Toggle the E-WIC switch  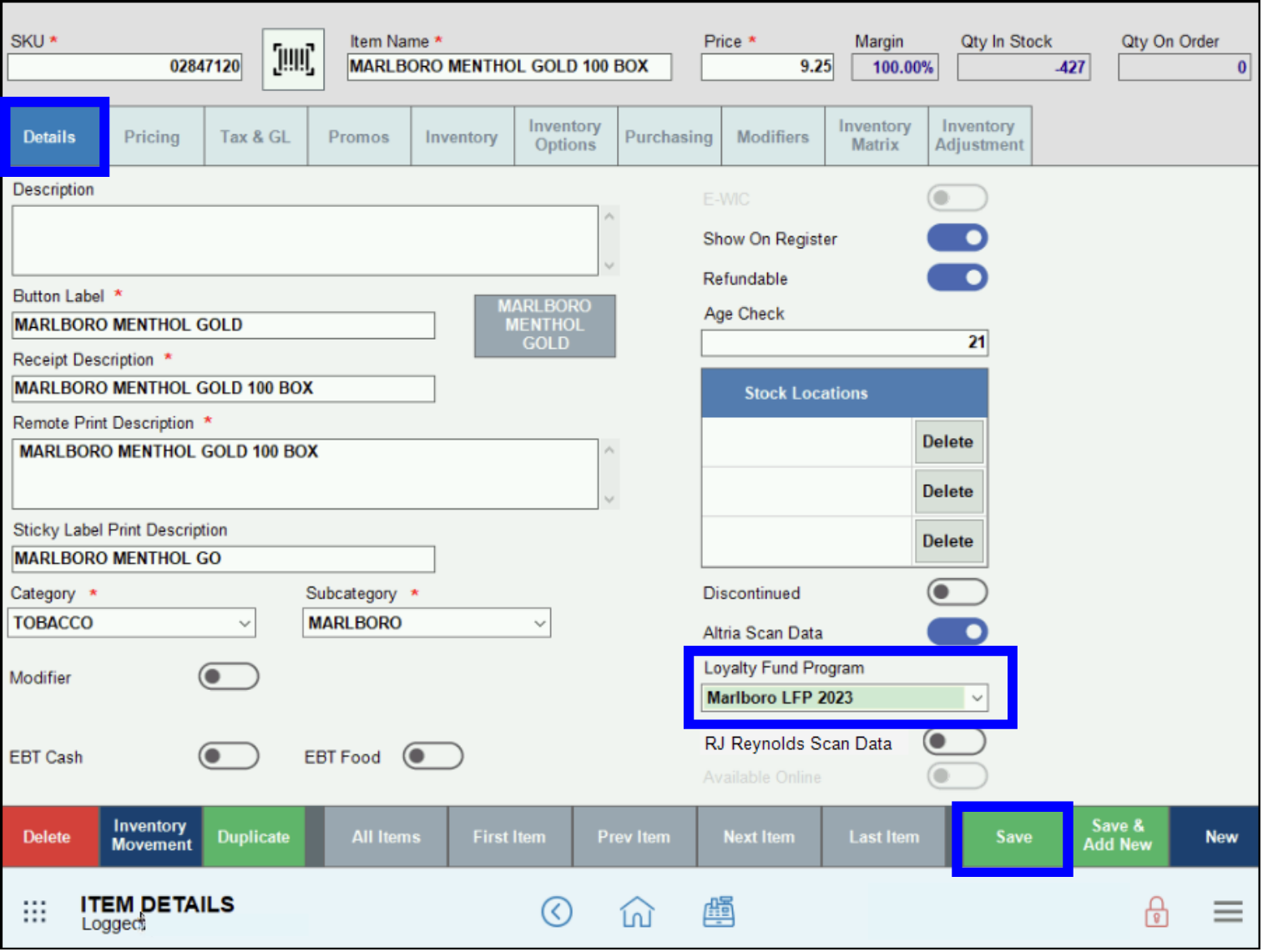pyautogui.click(x=957, y=199)
